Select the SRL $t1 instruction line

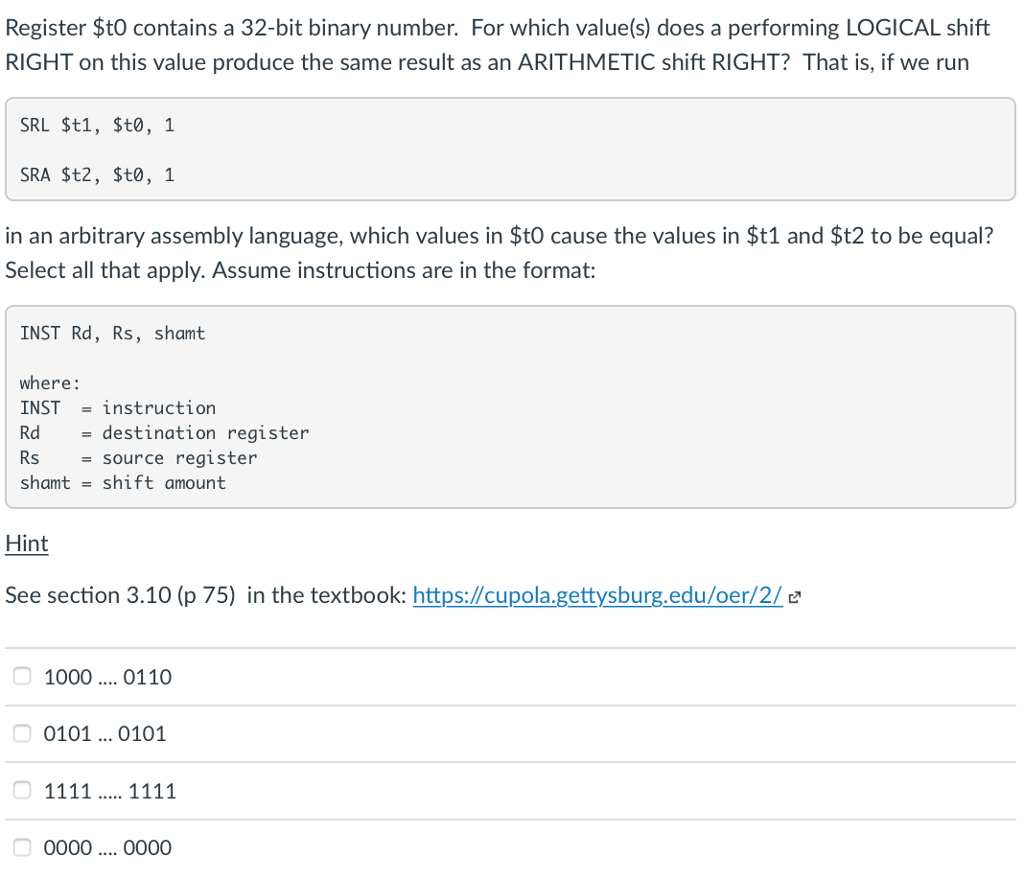96,124
